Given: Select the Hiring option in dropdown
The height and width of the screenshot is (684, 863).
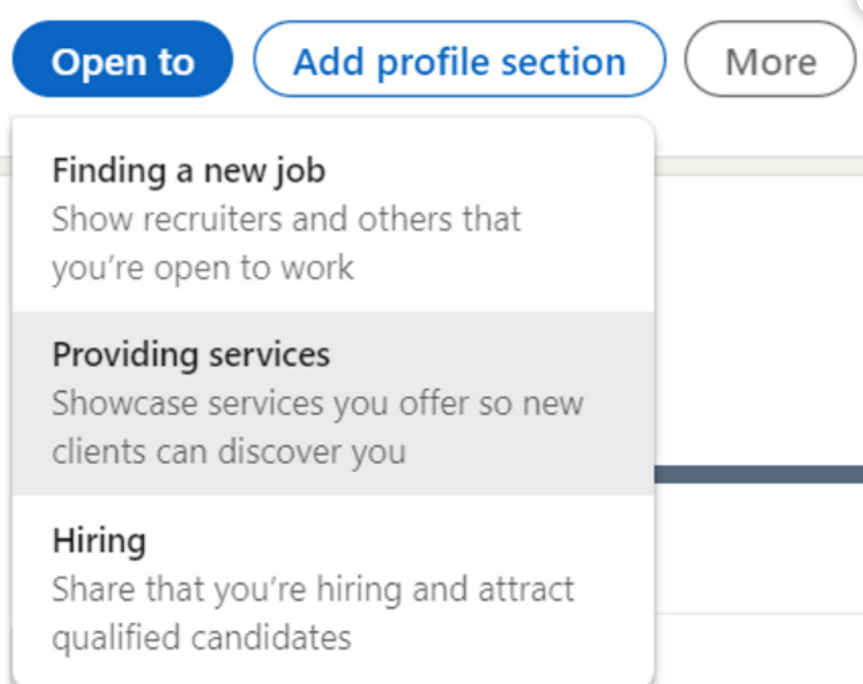Looking at the screenshot, I should tap(333, 589).
